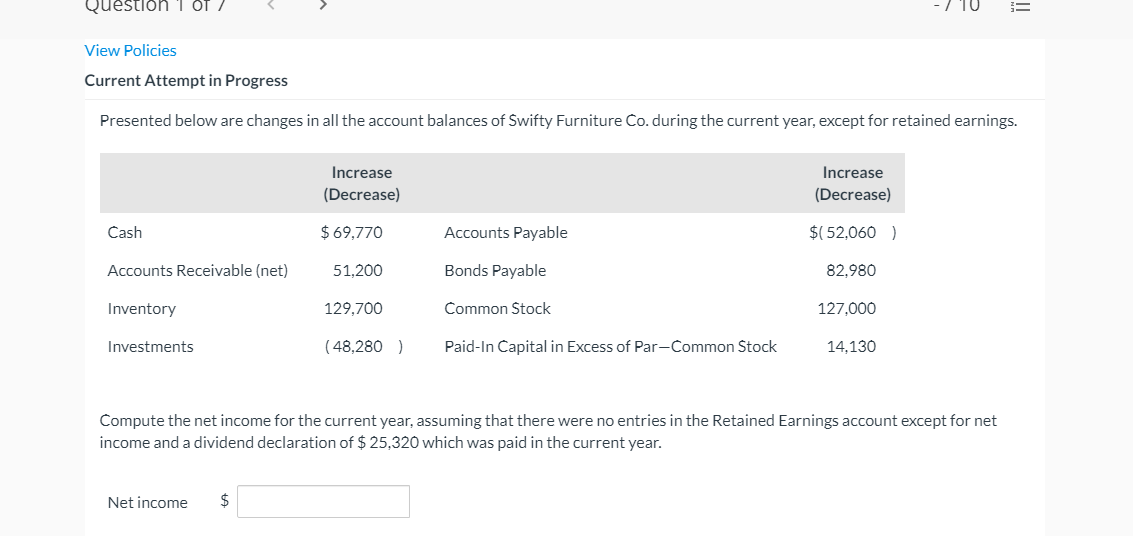Select the 82,980 bonds amount
This screenshot has width=1133, height=536.
(x=850, y=271)
